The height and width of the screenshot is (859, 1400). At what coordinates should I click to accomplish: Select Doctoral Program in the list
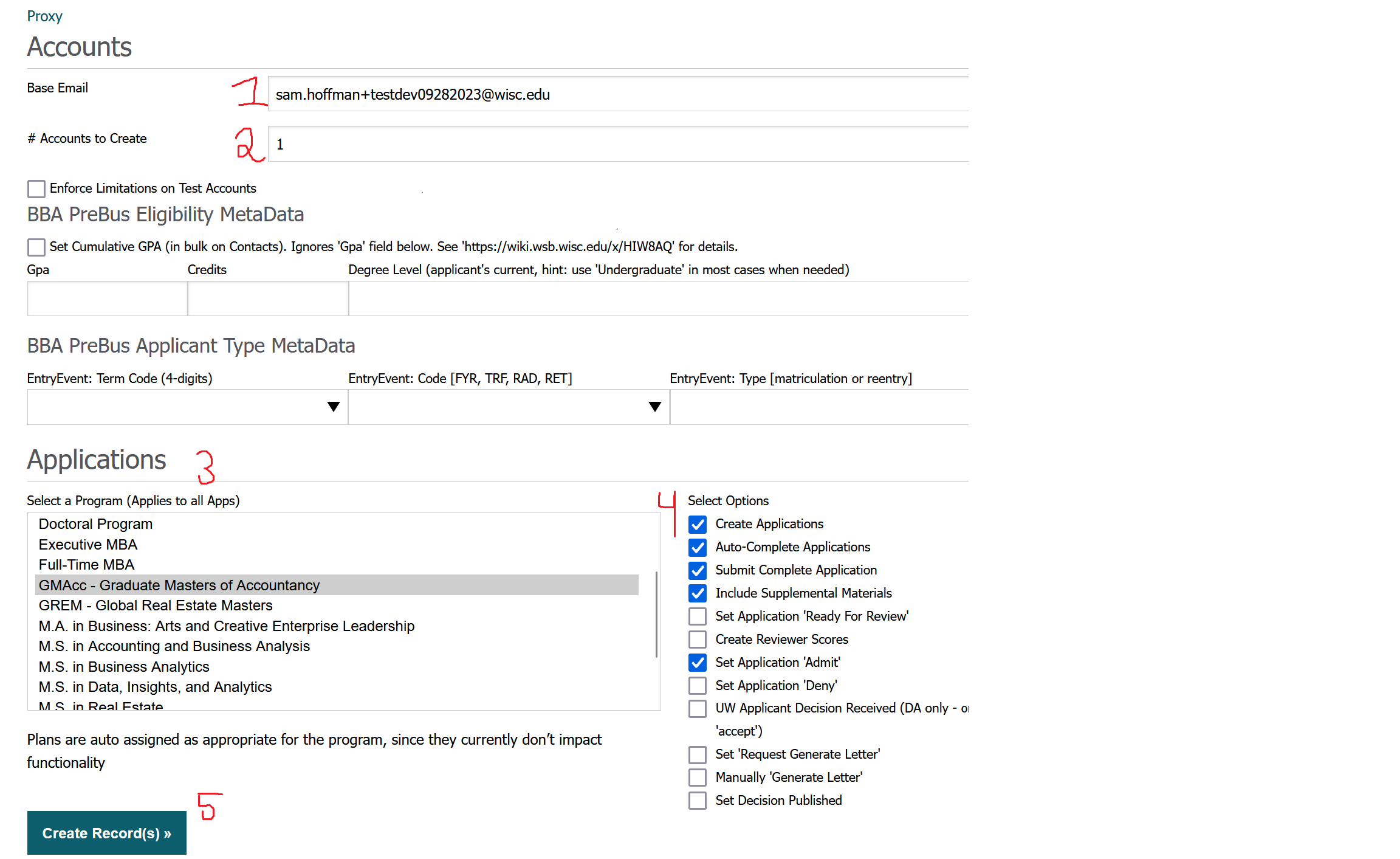pyautogui.click(x=95, y=524)
